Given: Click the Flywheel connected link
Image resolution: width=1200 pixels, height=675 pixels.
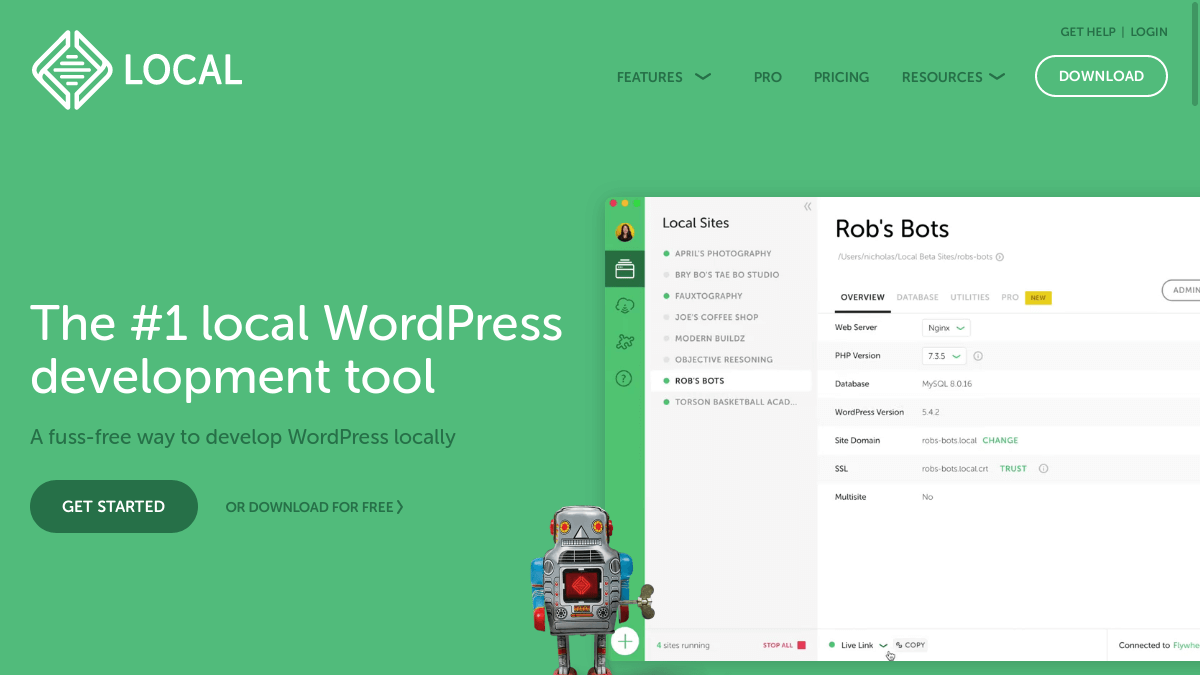Looking at the screenshot, I should point(1186,645).
